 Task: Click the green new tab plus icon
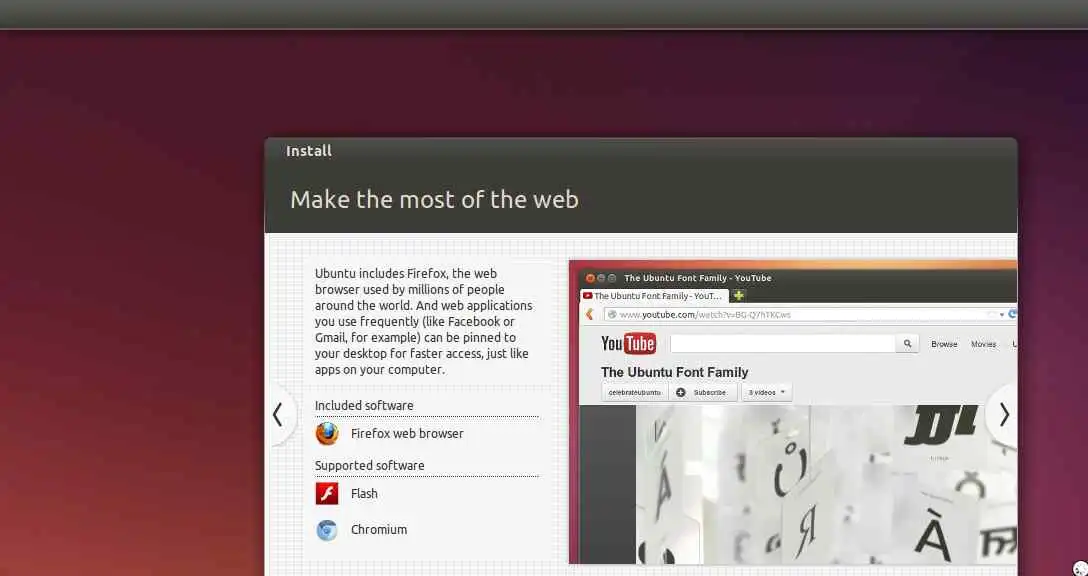coord(739,296)
